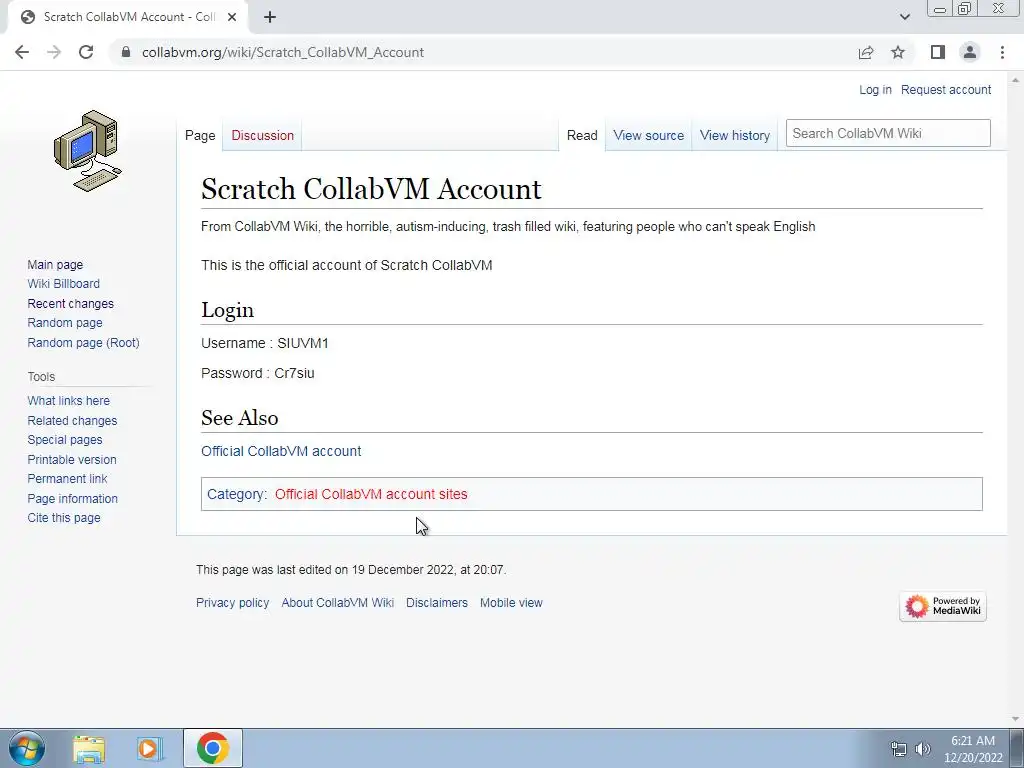Click Cite this page

click(x=64, y=517)
